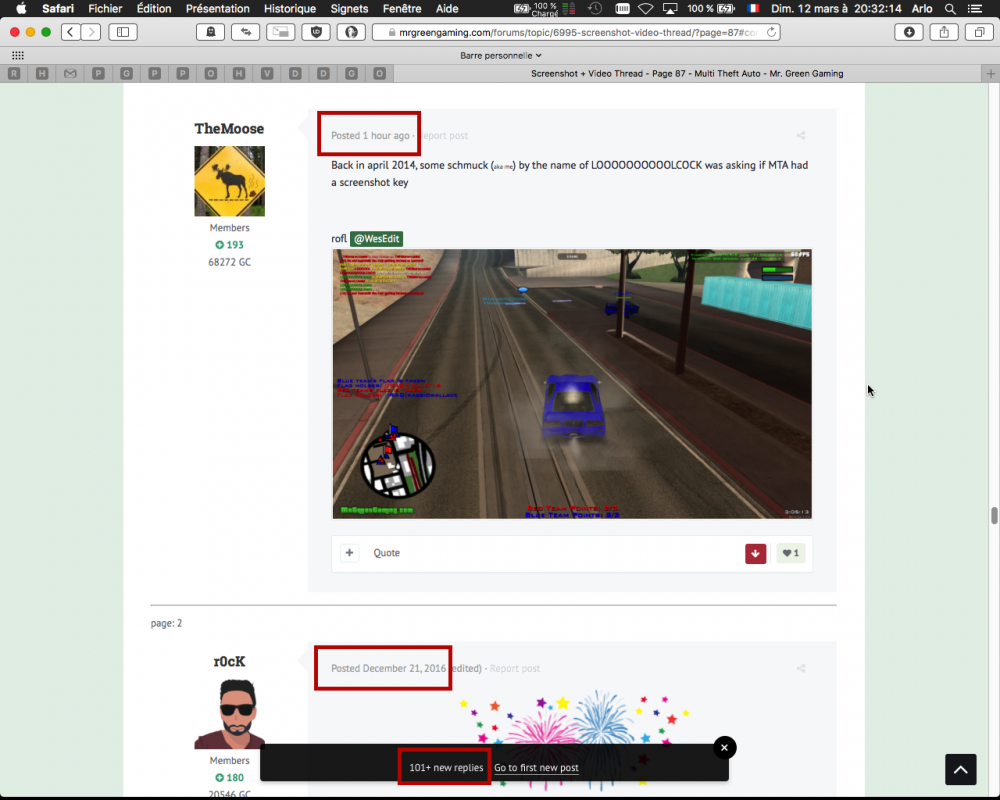Click the Safari back navigation arrow
Screen dimensions: 1000x800
click(x=71, y=32)
